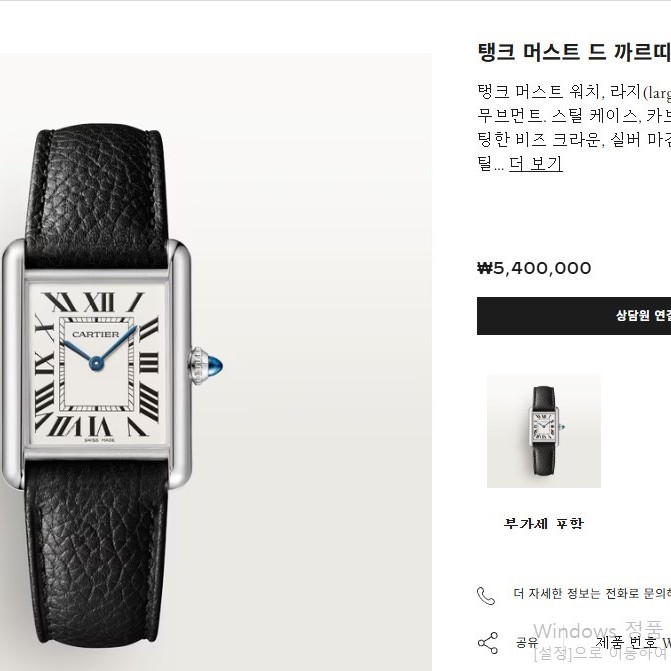671x671 pixels.
Task: Select the small watch thumbnail image
Action: 543,431
